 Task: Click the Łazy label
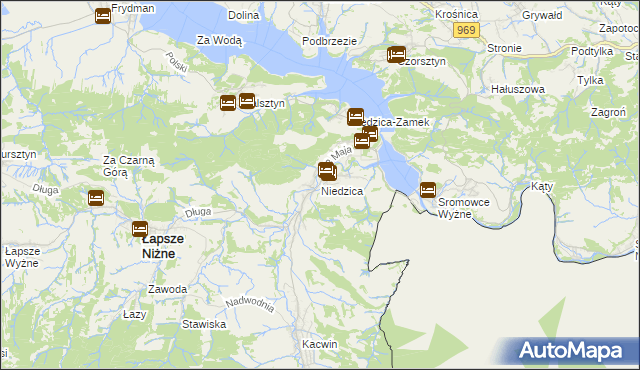134,315
